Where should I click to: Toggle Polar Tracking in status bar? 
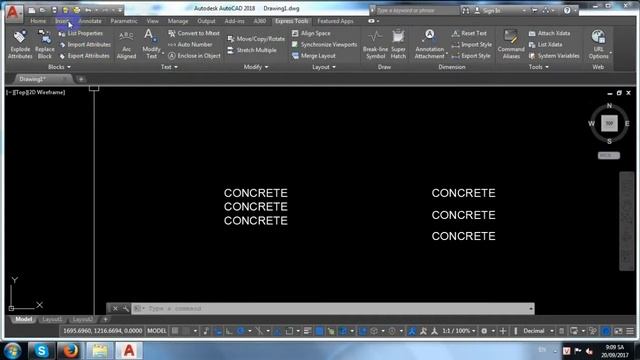point(241,331)
